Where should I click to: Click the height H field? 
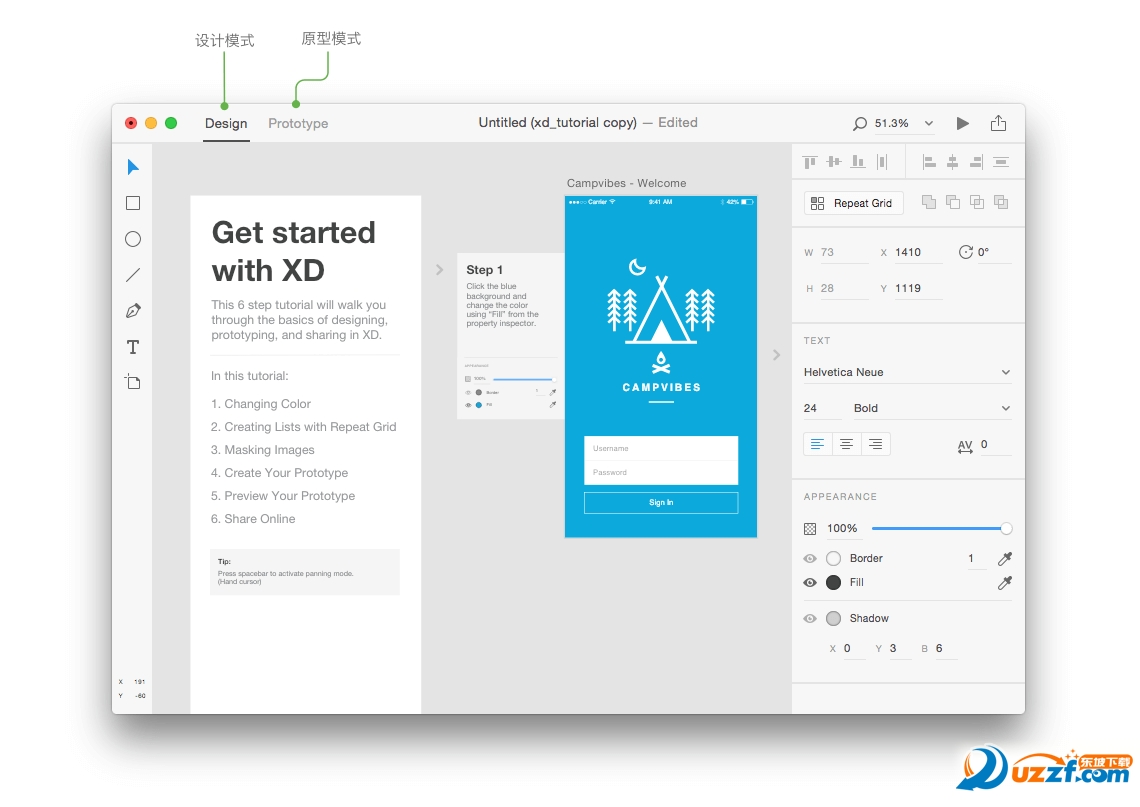tap(843, 289)
